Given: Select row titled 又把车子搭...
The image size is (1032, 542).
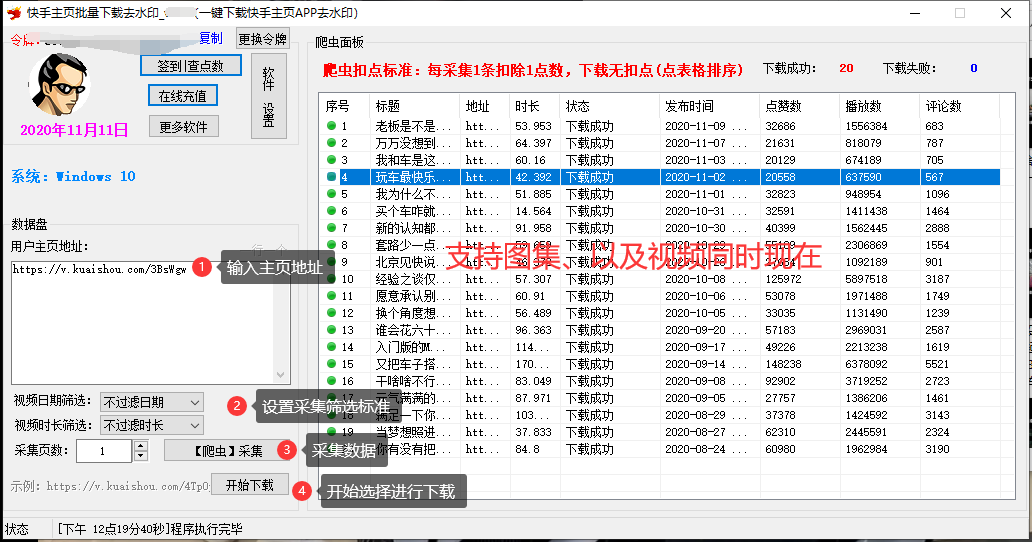Looking at the screenshot, I should click(x=659, y=364).
